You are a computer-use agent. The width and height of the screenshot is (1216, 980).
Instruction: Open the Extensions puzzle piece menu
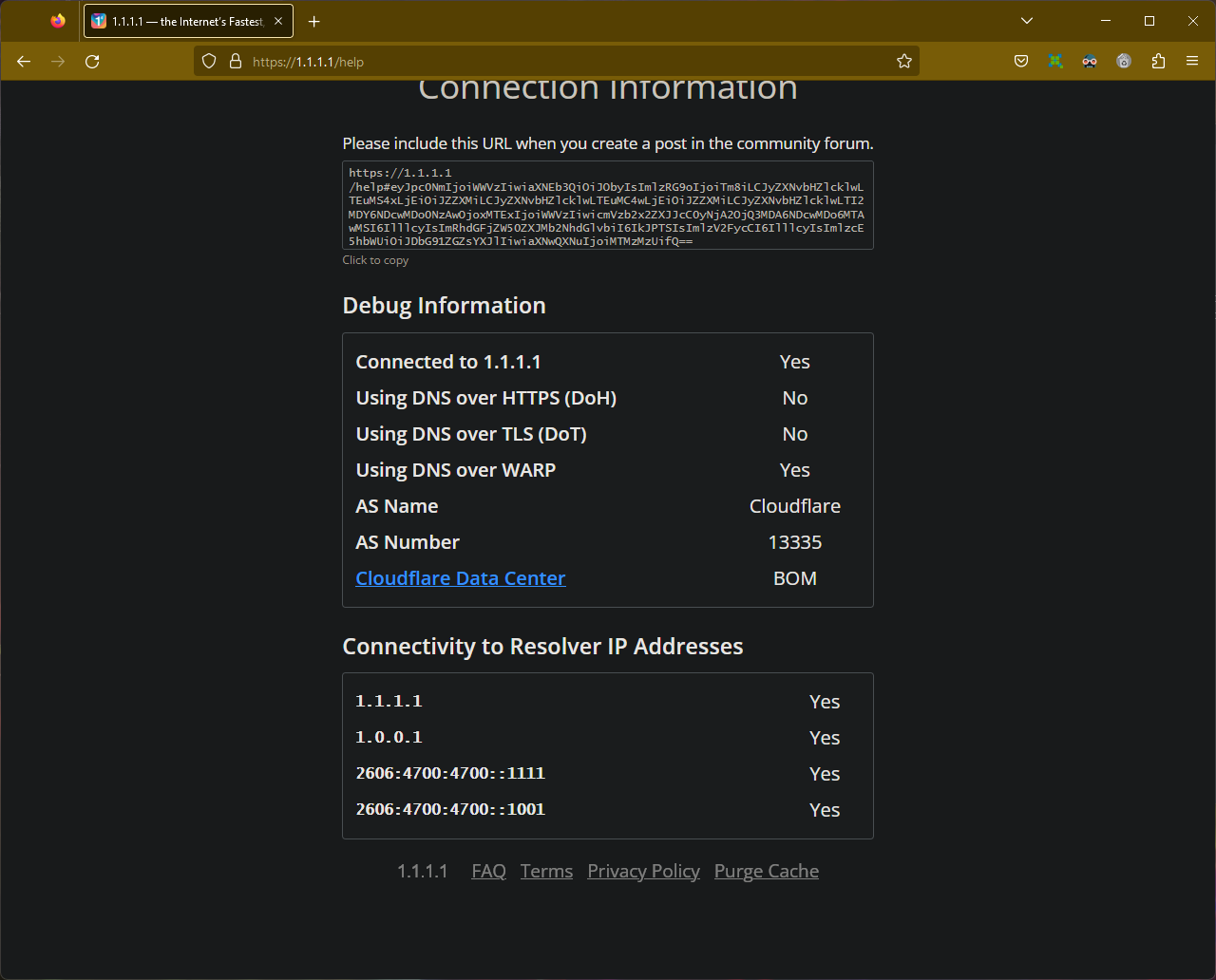tap(1158, 62)
